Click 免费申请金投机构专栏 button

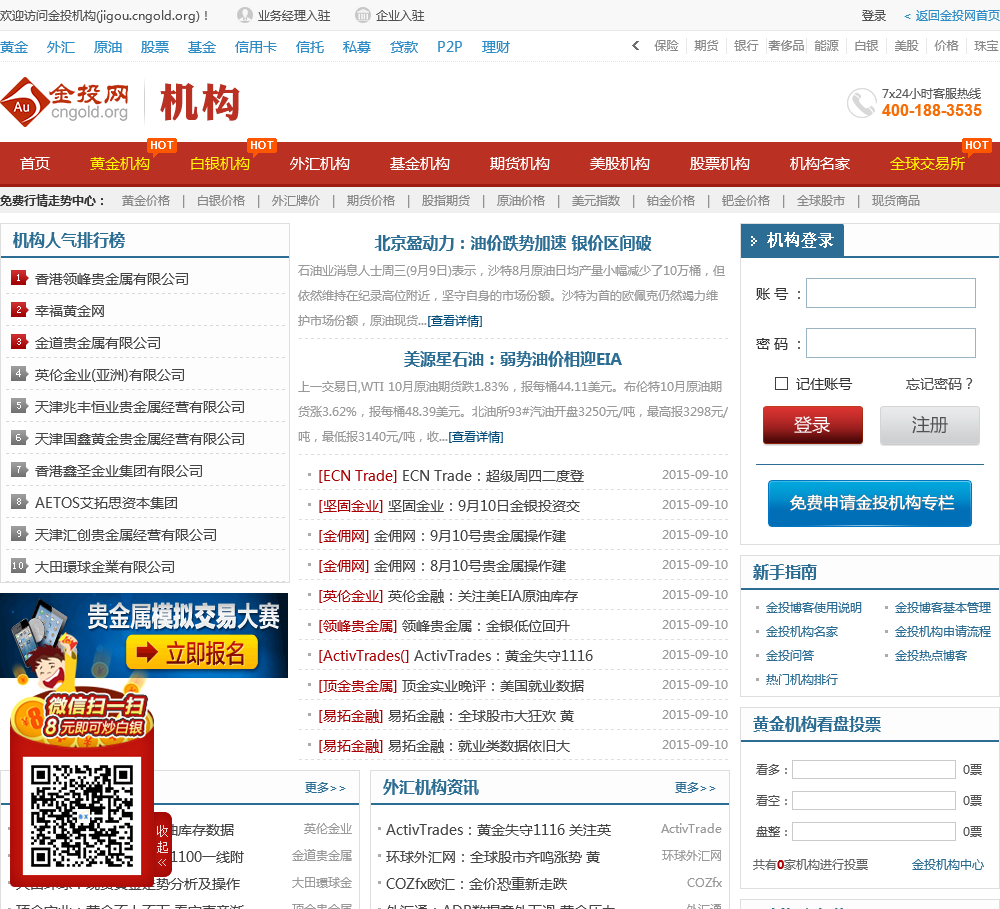coord(870,503)
